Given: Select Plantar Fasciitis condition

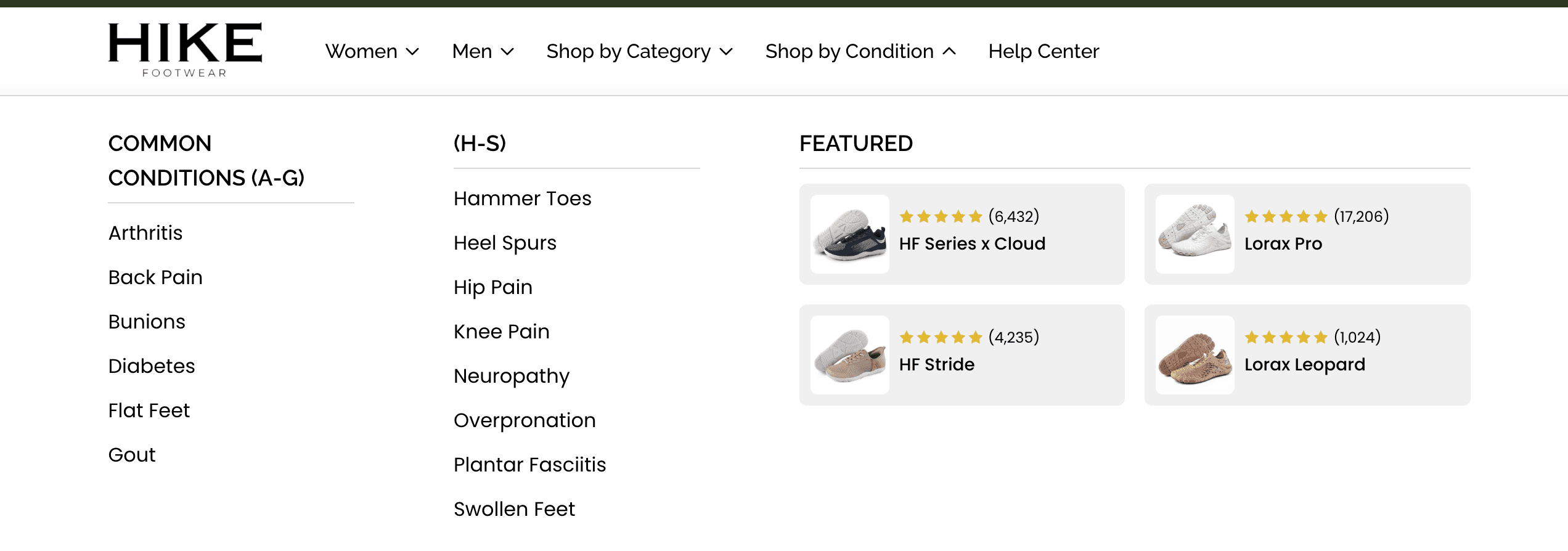Looking at the screenshot, I should [x=529, y=465].
